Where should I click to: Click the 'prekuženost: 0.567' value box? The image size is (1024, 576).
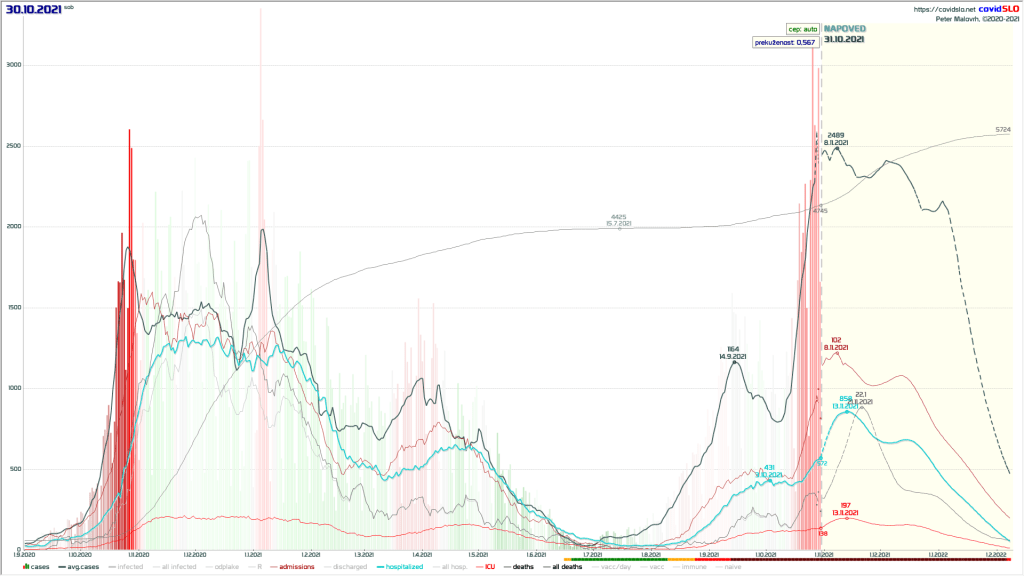[786, 42]
